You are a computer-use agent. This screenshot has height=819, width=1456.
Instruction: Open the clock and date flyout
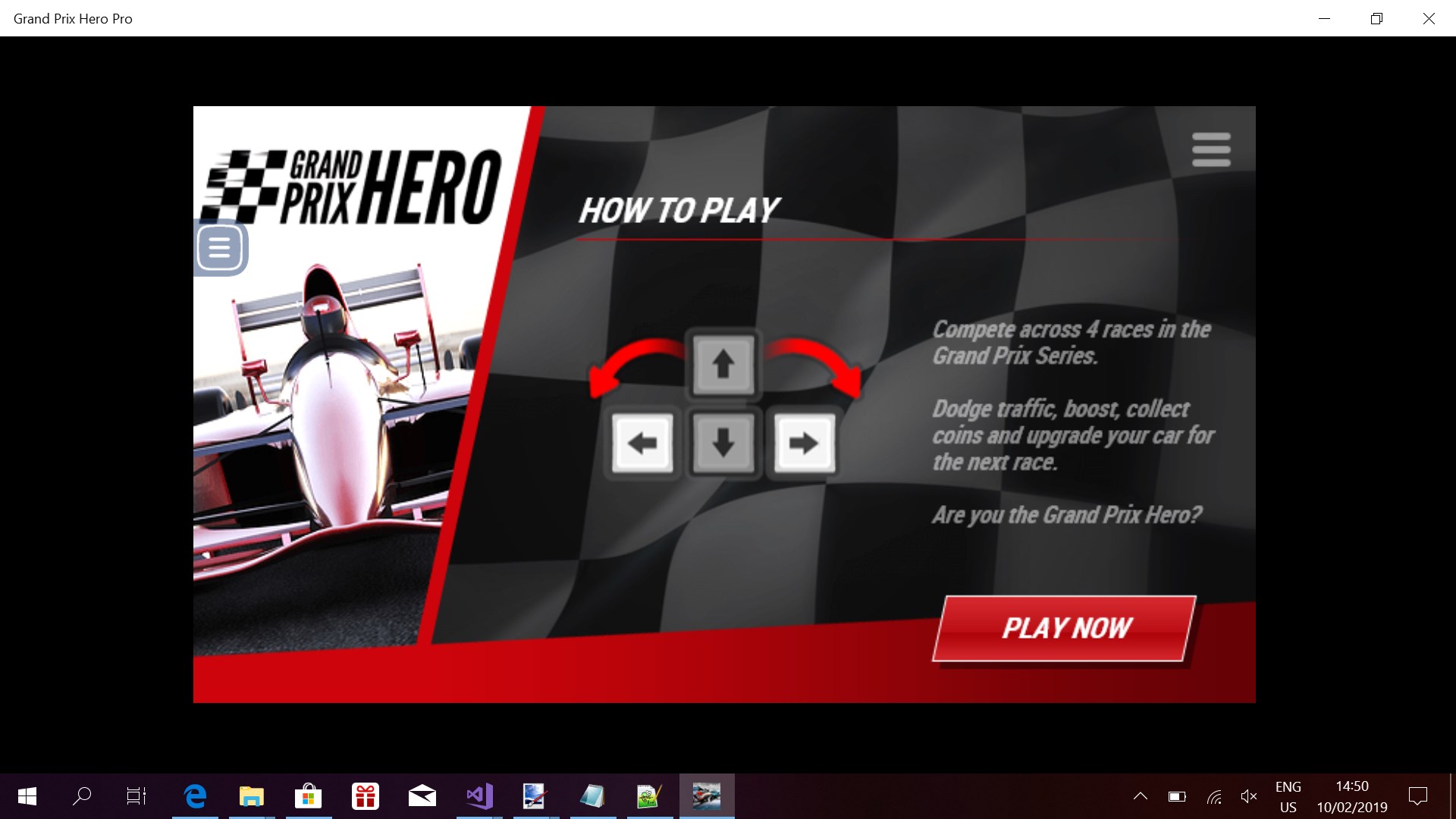1351,796
